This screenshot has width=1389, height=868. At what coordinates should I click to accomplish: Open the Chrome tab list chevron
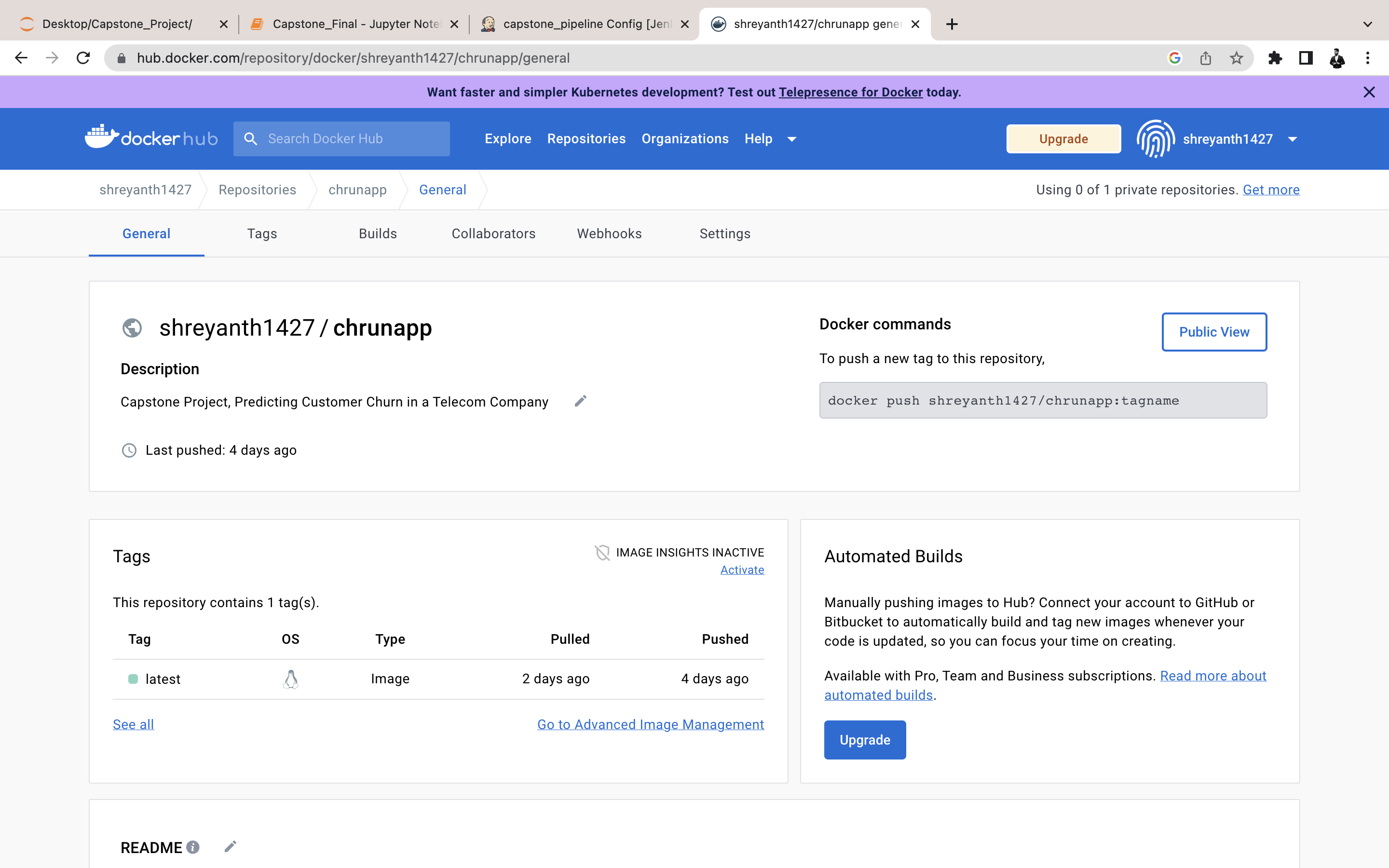[x=1367, y=24]
